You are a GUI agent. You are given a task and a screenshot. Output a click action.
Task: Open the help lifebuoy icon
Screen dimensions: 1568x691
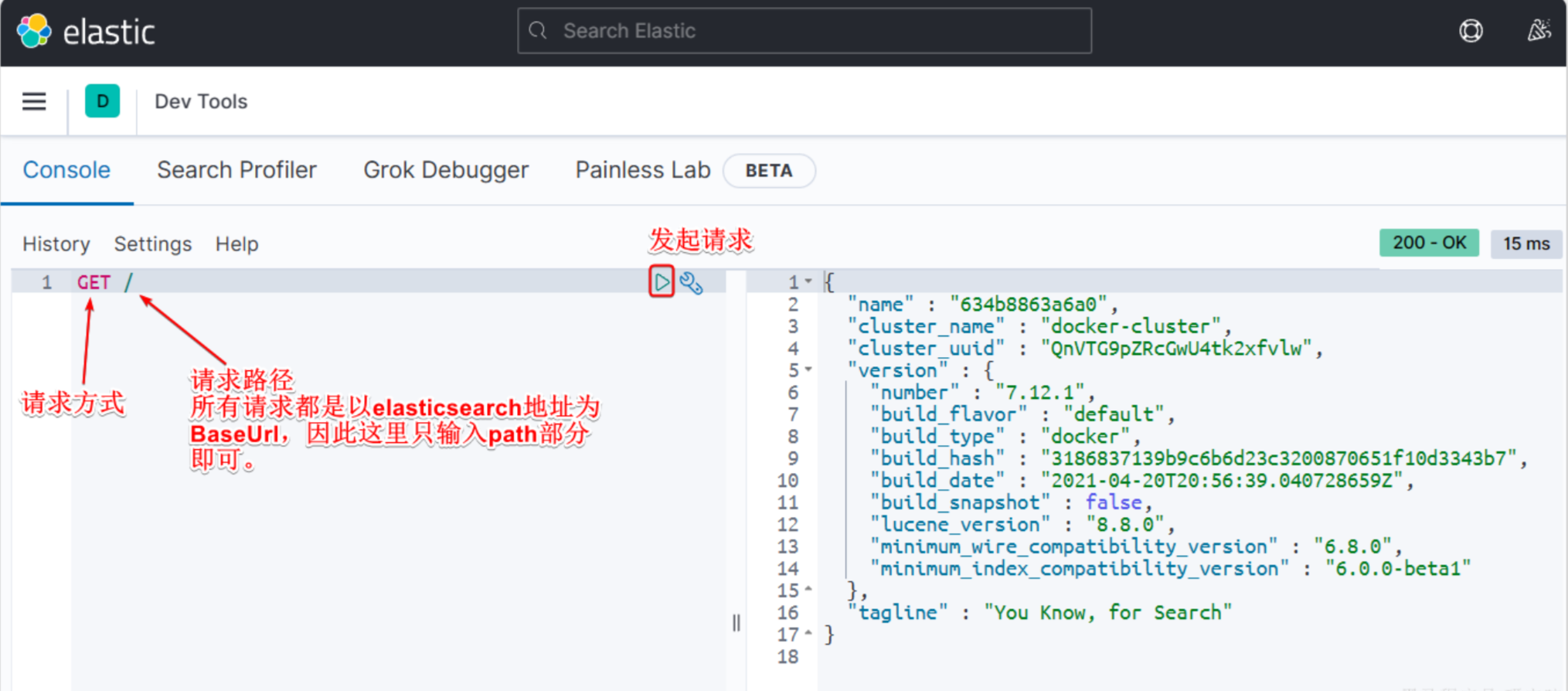coord(1471,31)
